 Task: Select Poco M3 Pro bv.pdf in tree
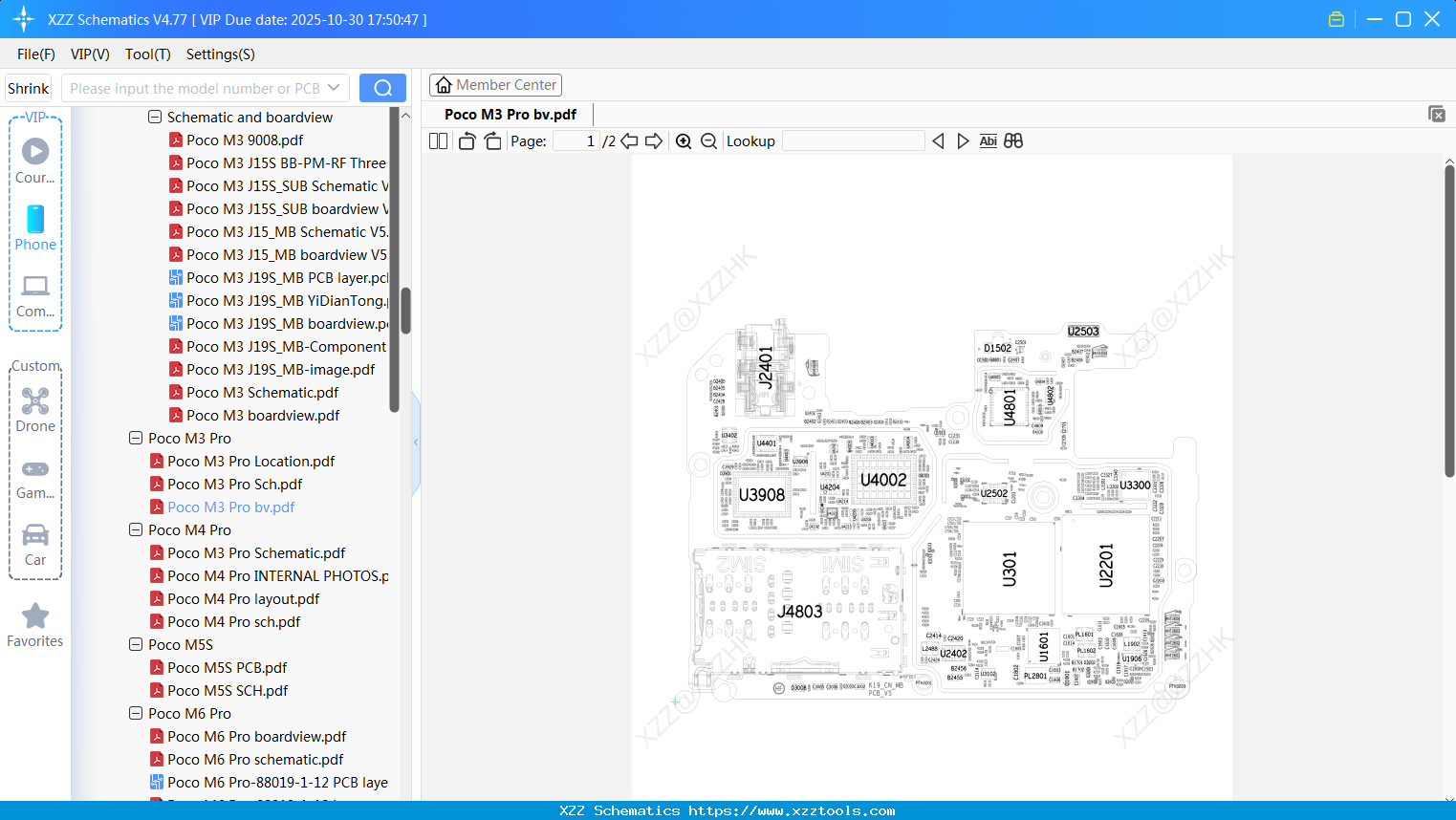(x=231, y=507)
